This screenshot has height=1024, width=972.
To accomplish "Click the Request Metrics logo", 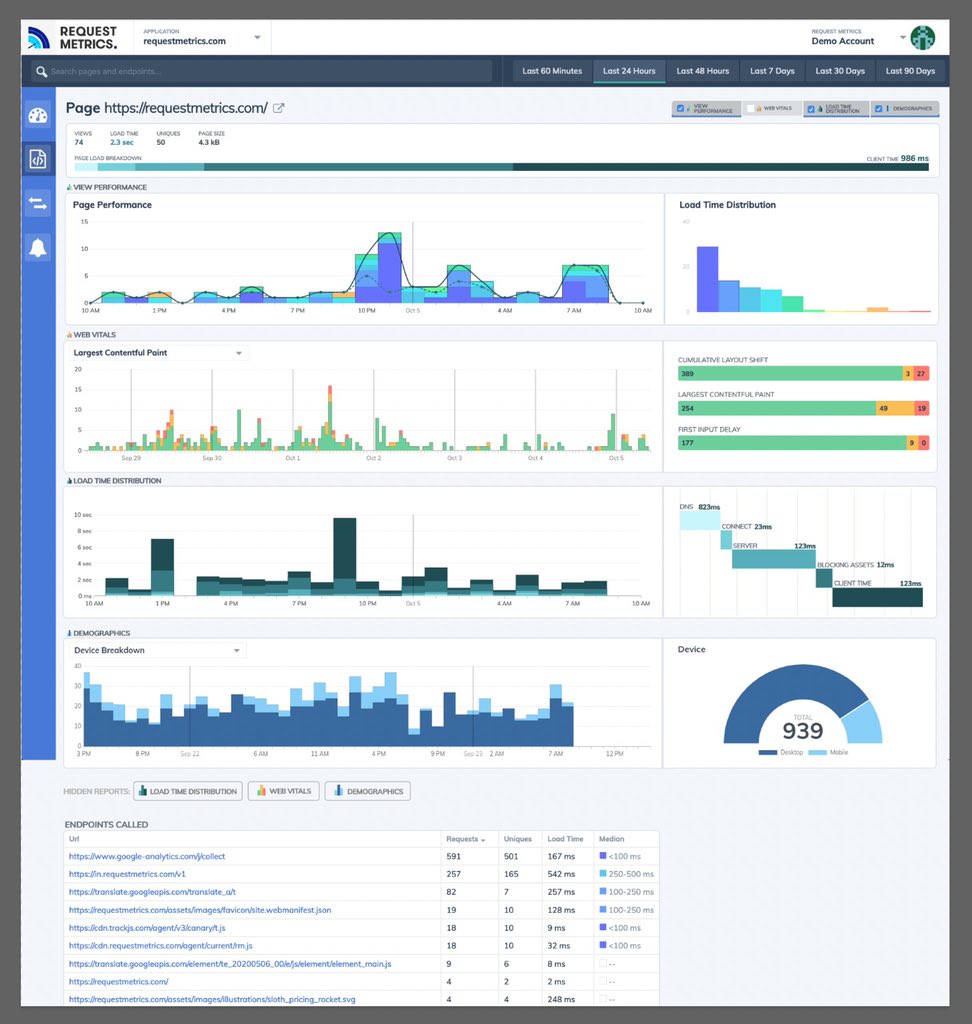I will click(72, 37).
